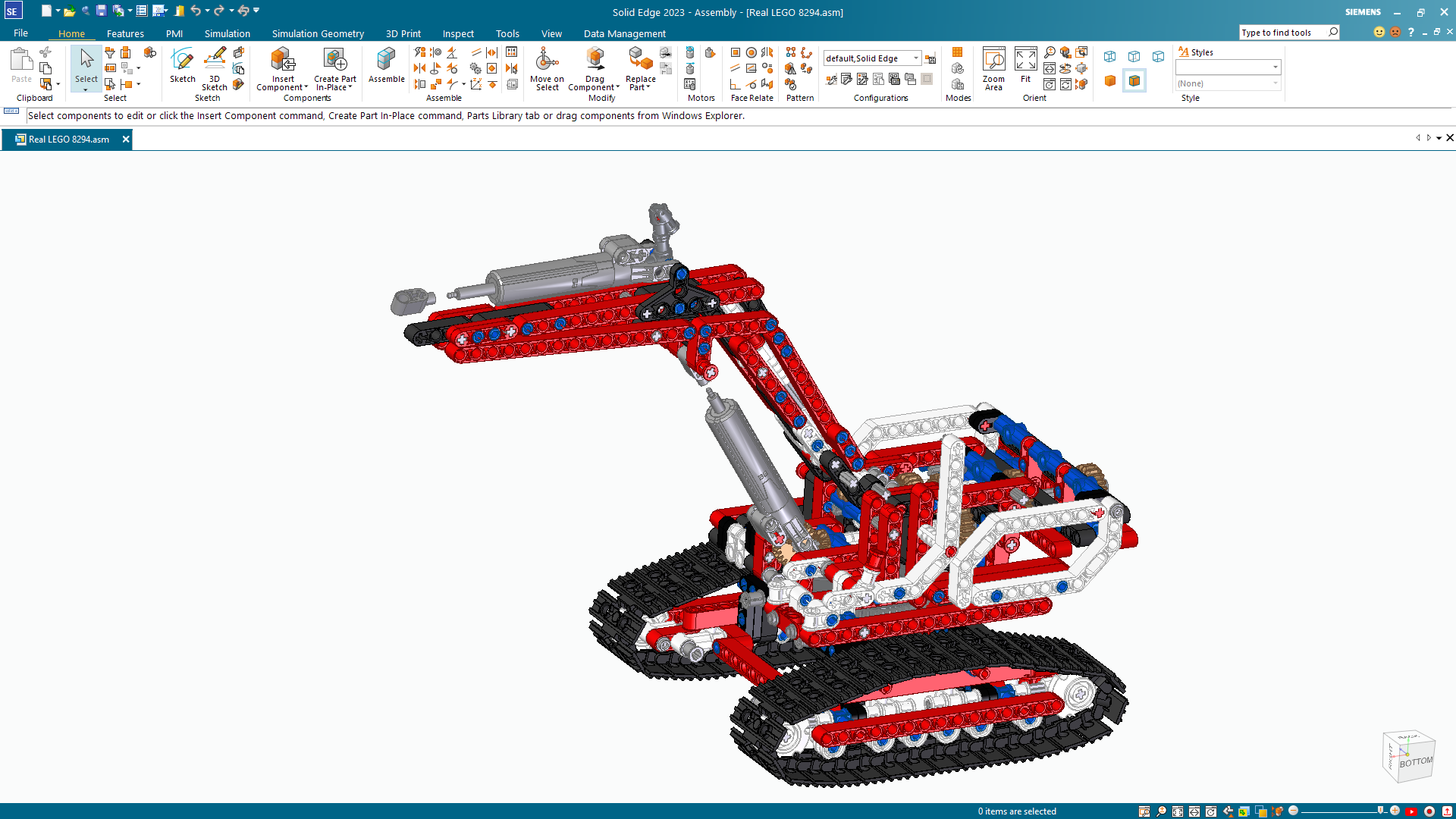This screenshot has width=1456, height=819.
Task: Click Move on Select tool
Action: pos(547,69)
